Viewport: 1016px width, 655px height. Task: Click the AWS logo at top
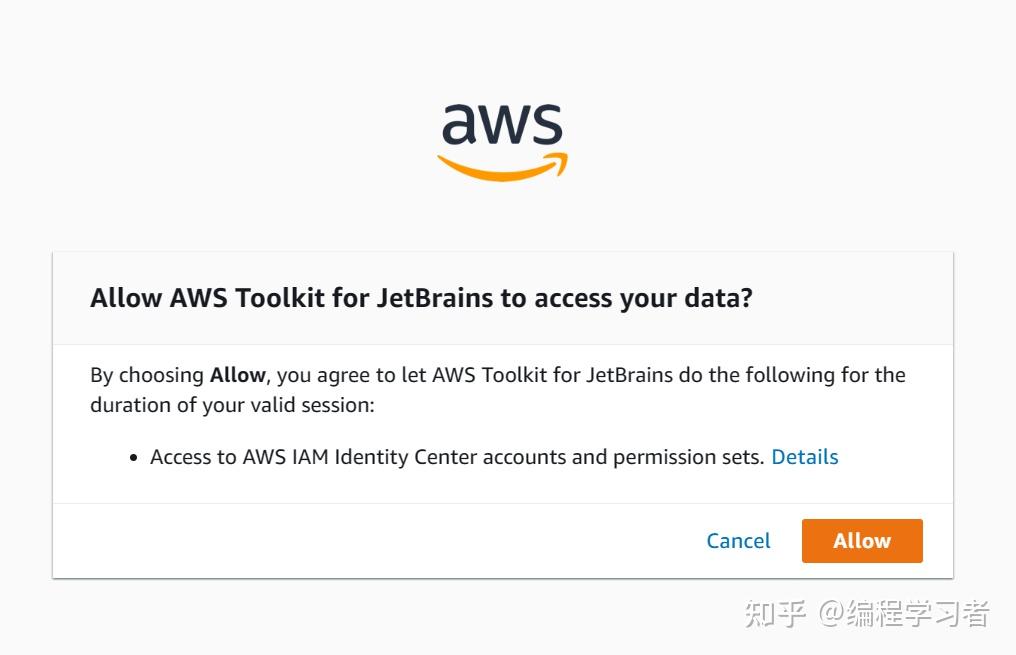coord(502,140)
